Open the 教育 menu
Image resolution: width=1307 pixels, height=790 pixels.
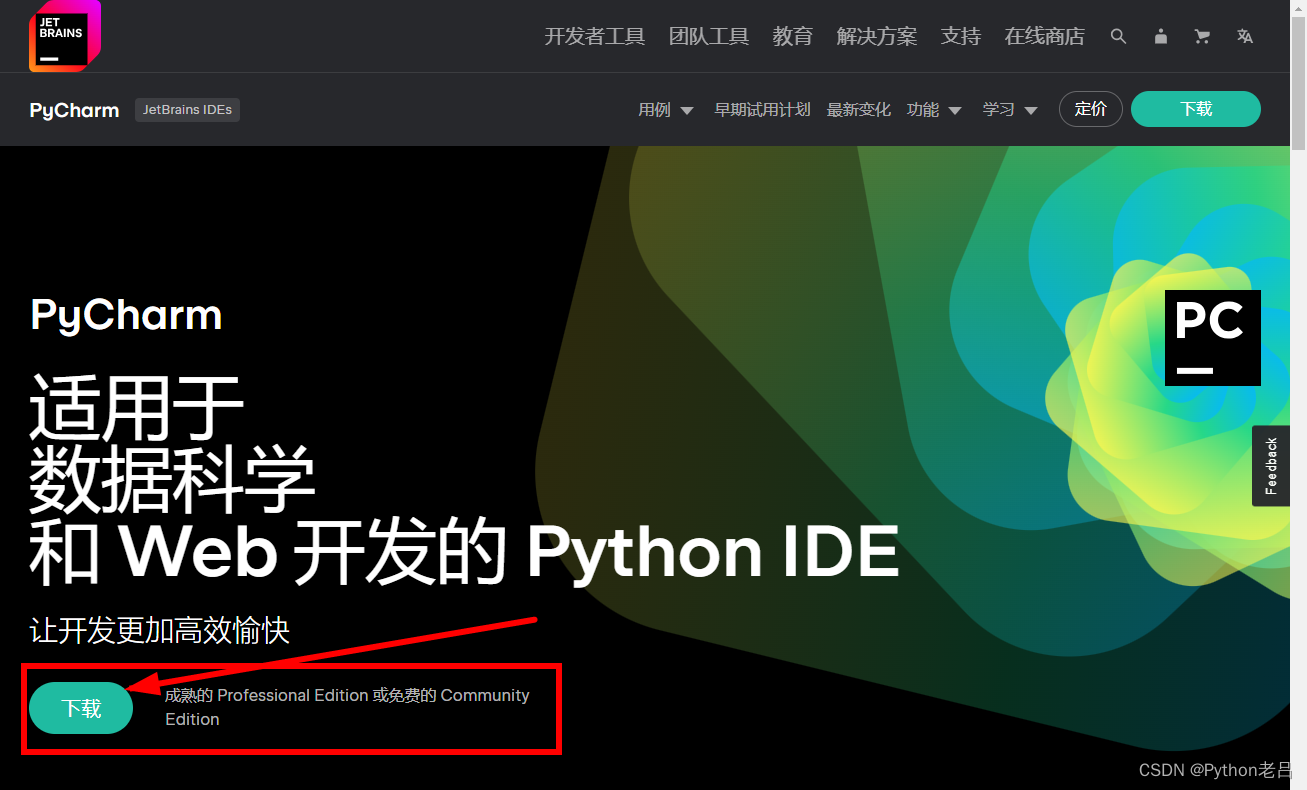point(792,36)
